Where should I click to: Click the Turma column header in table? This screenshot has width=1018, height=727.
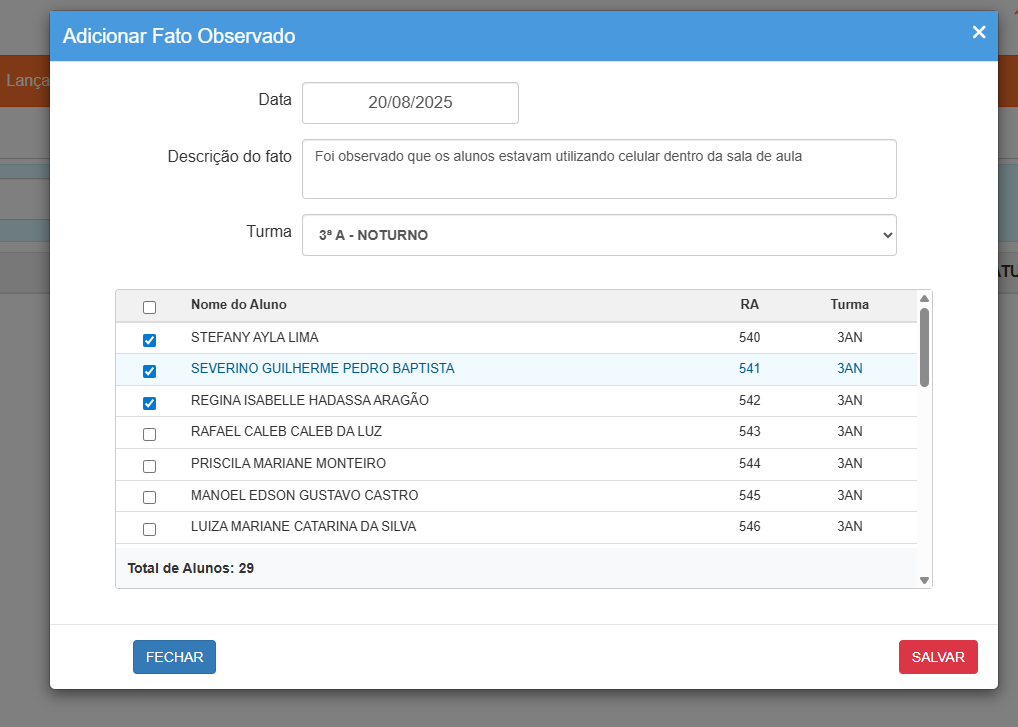tap(849, 305)
